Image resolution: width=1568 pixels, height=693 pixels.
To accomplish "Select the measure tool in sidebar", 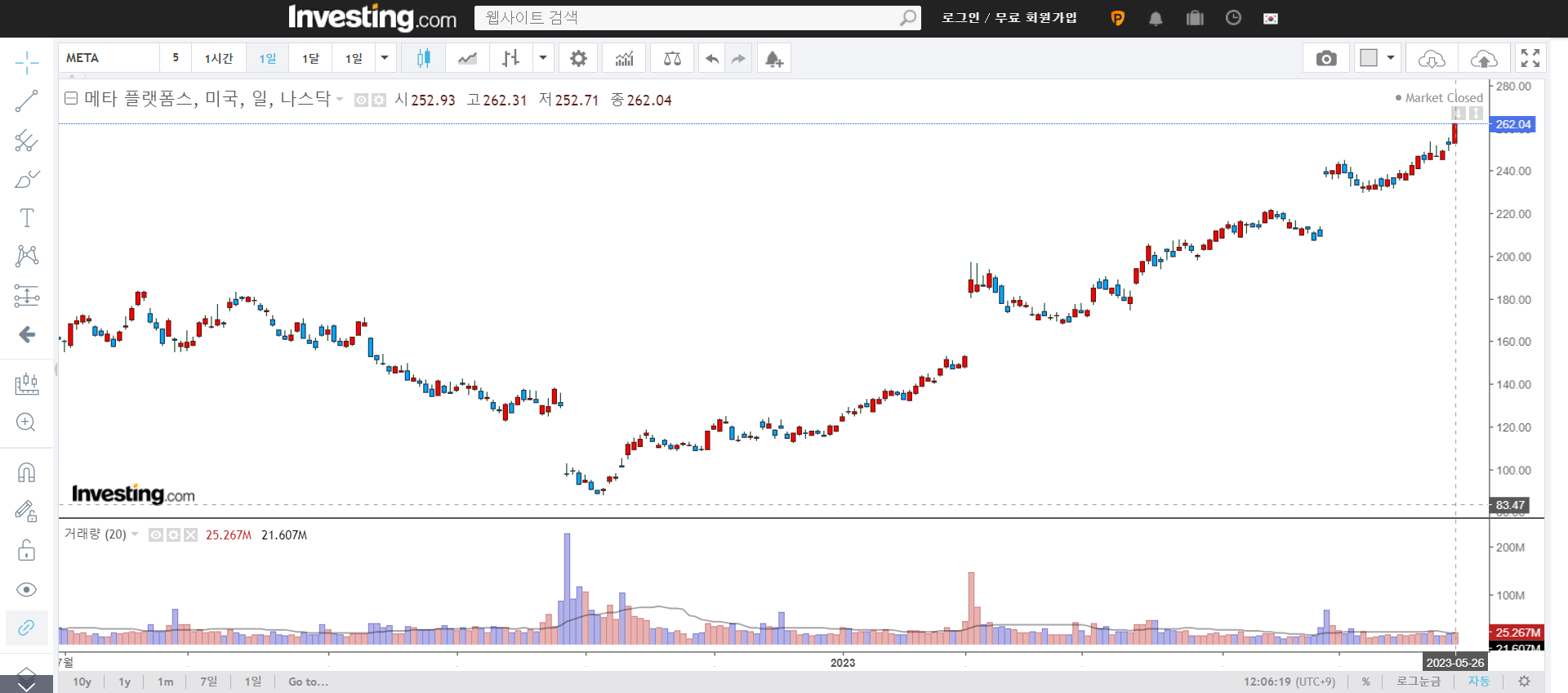I will [x=26, y=383].
